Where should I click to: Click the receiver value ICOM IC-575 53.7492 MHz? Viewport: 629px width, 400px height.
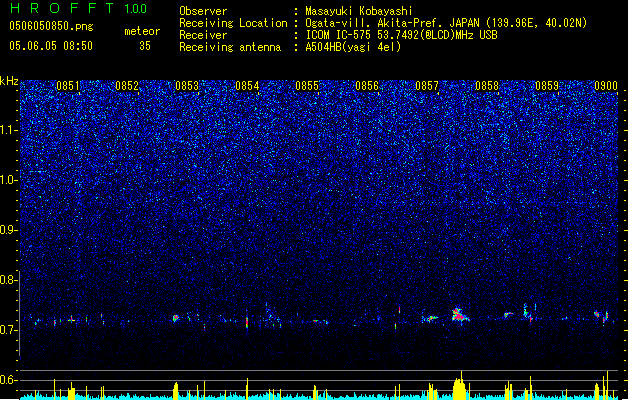[401, 35]
